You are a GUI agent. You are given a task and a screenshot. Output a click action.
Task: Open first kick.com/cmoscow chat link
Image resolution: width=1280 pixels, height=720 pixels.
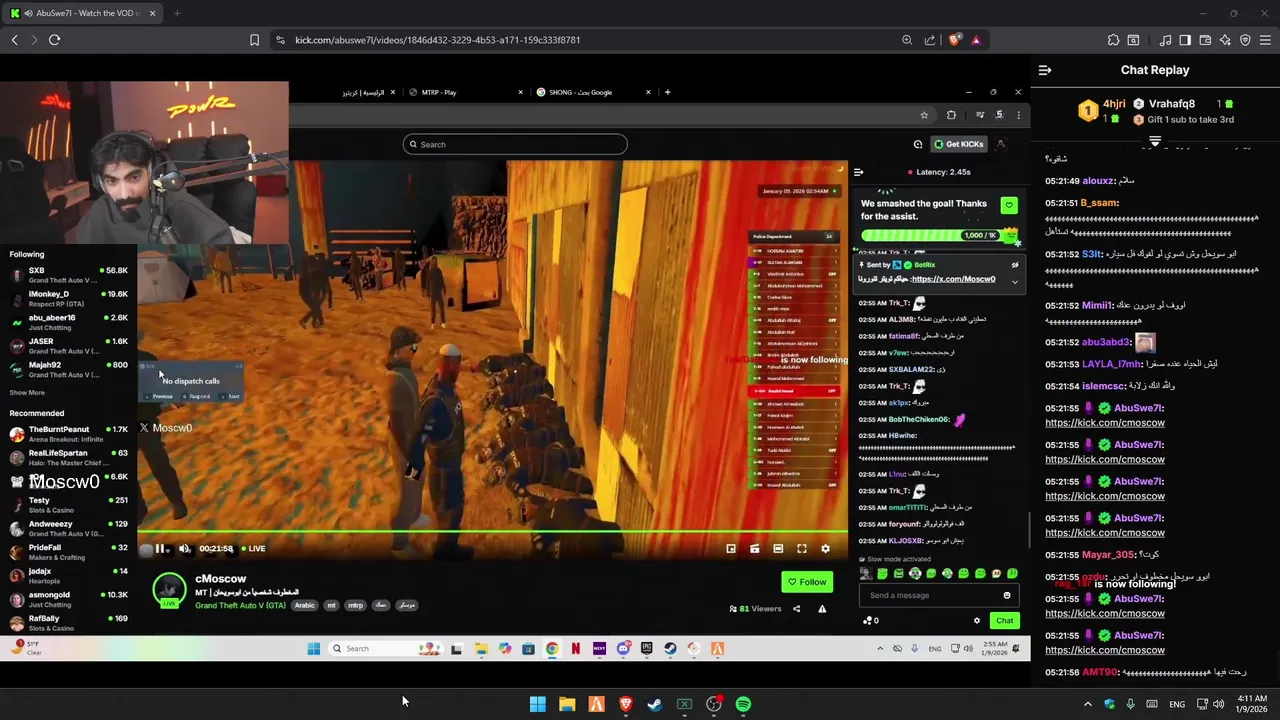tap(1105, 423)
